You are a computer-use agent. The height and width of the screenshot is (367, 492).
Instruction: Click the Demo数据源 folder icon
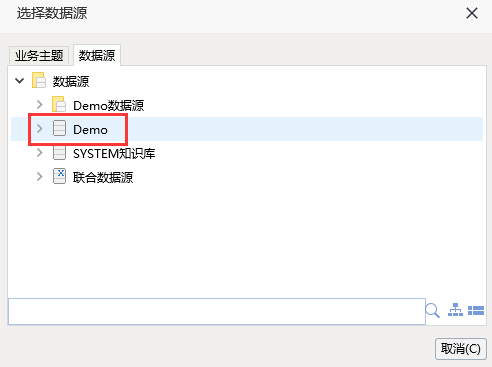point(59,104)
